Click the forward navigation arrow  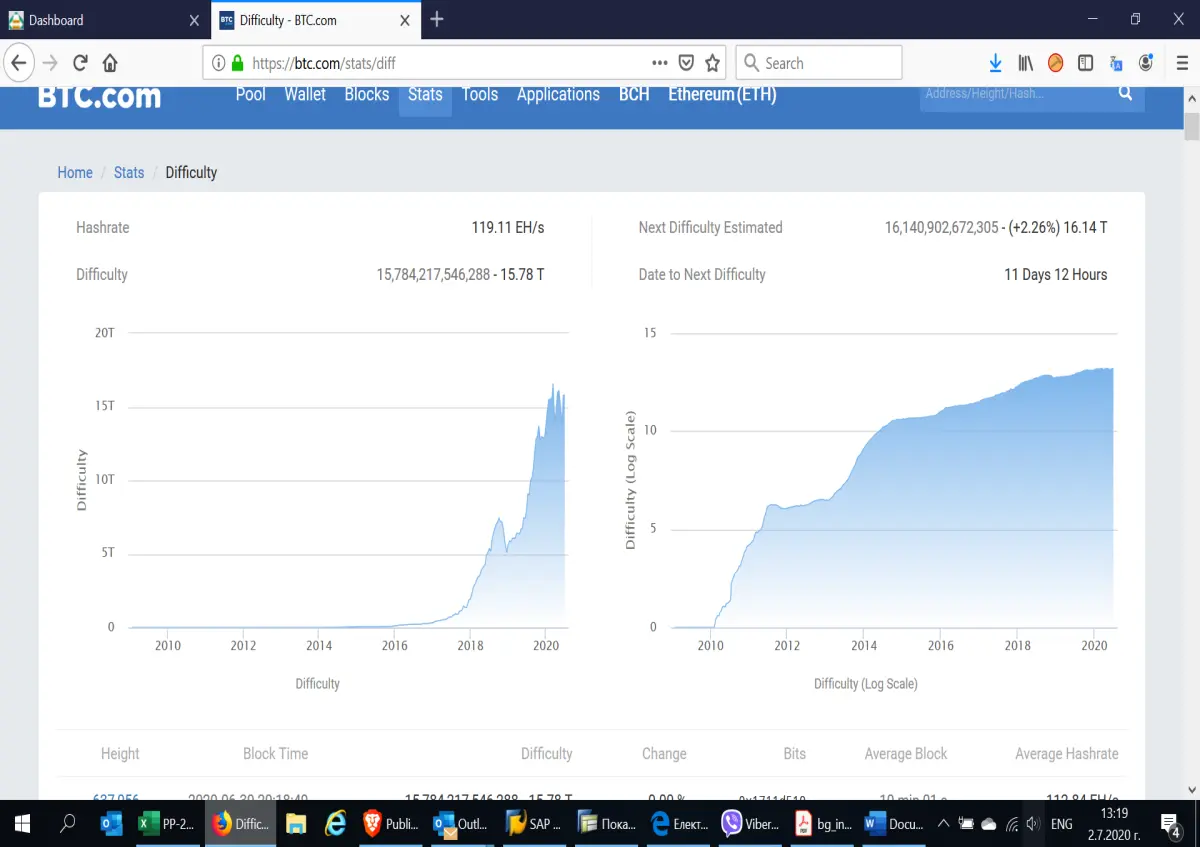50,63
